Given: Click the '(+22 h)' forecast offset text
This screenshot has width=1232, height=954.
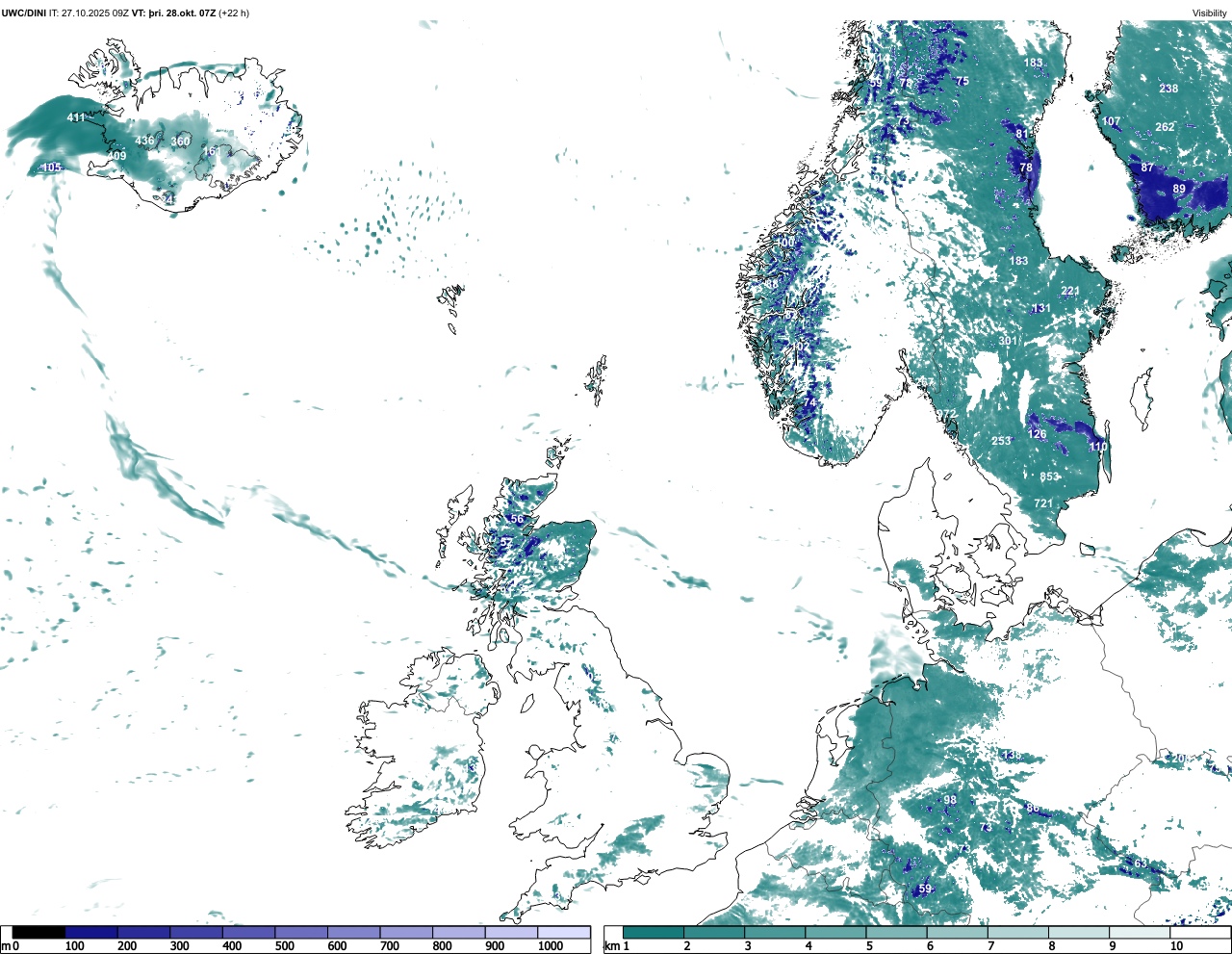Looking at the screenshot, I should pos(234,13).
